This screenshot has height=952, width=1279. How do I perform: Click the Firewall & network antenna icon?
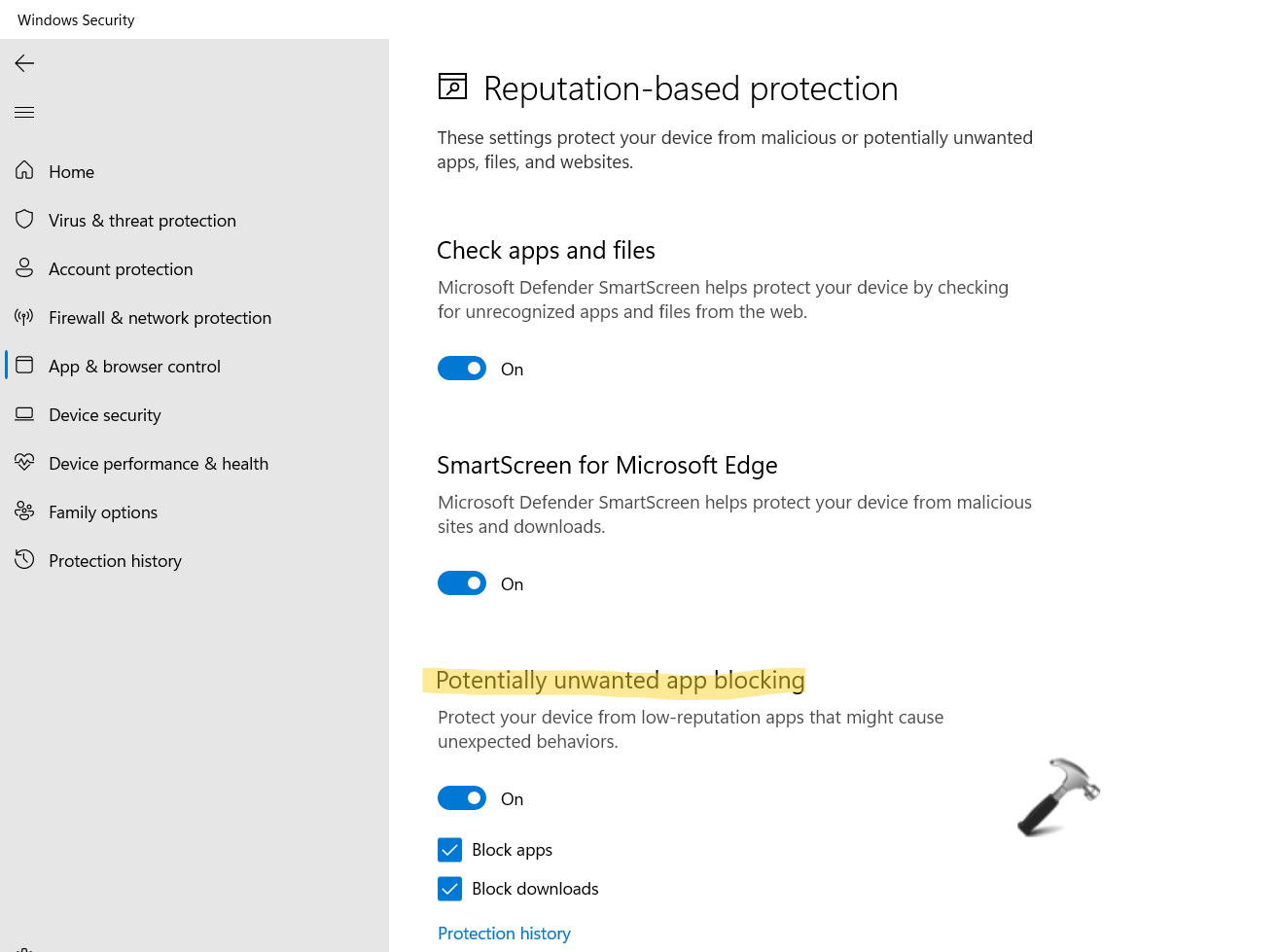pyautogui.click(x=24, y=317)
